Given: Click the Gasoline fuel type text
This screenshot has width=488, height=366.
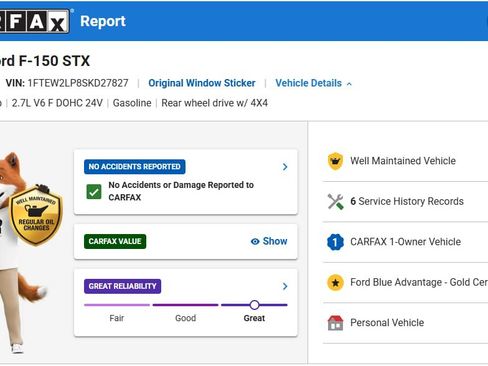Looking at the screenshot, I should pos(132,103).
